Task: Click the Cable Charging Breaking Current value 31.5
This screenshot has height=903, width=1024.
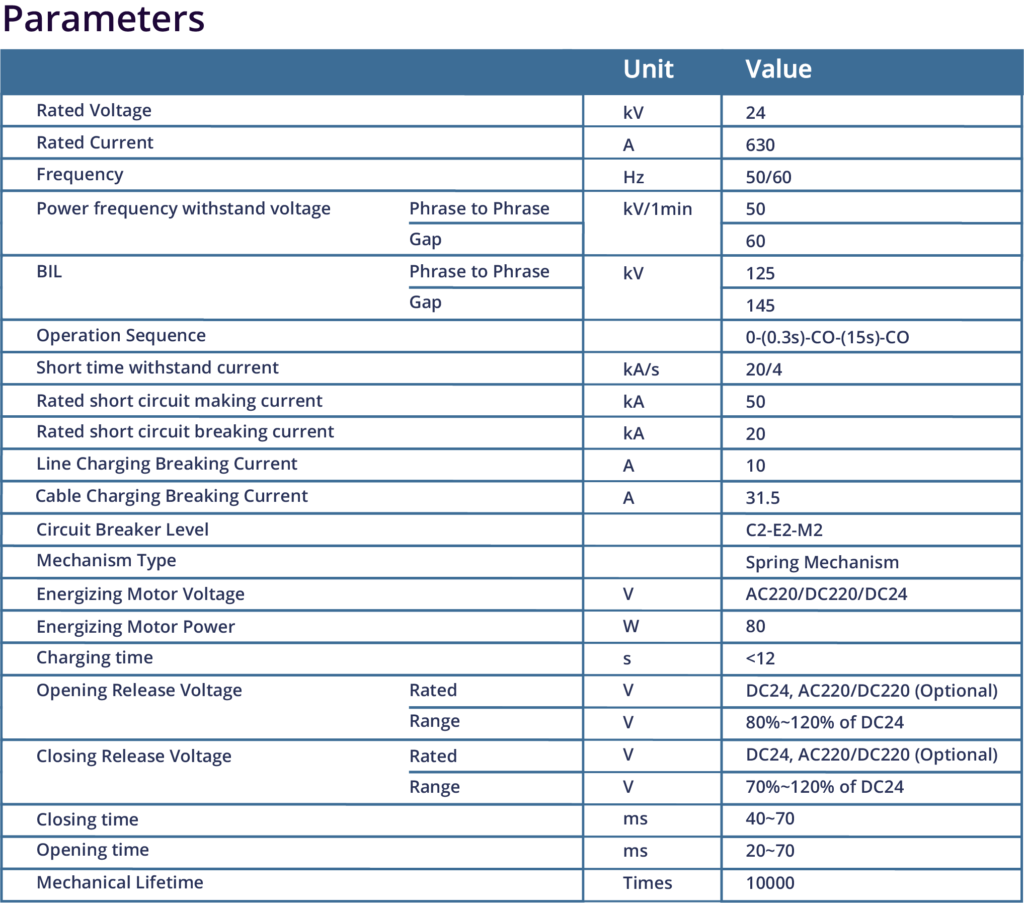Action: (x=763, y=498)
